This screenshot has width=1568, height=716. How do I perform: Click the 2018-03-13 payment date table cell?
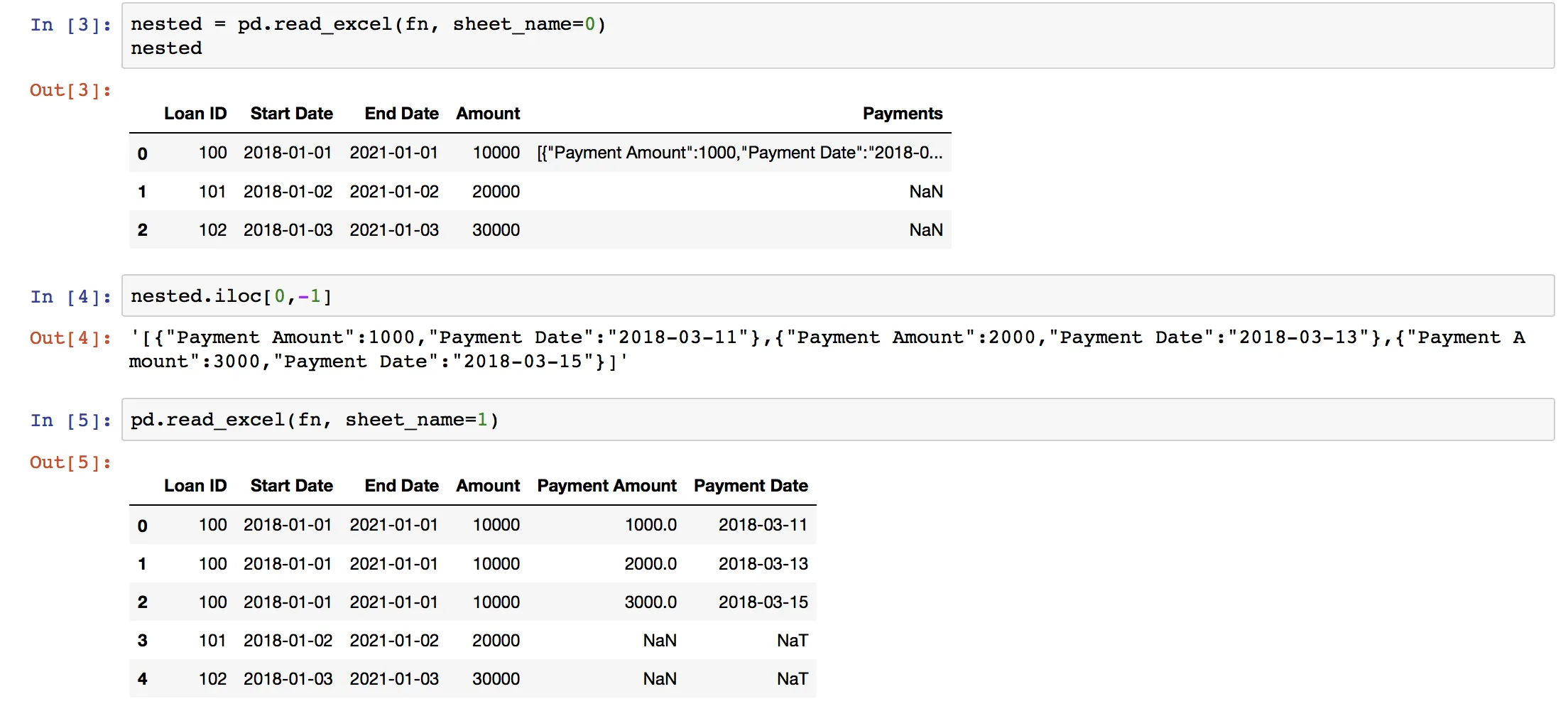(763, 564)
